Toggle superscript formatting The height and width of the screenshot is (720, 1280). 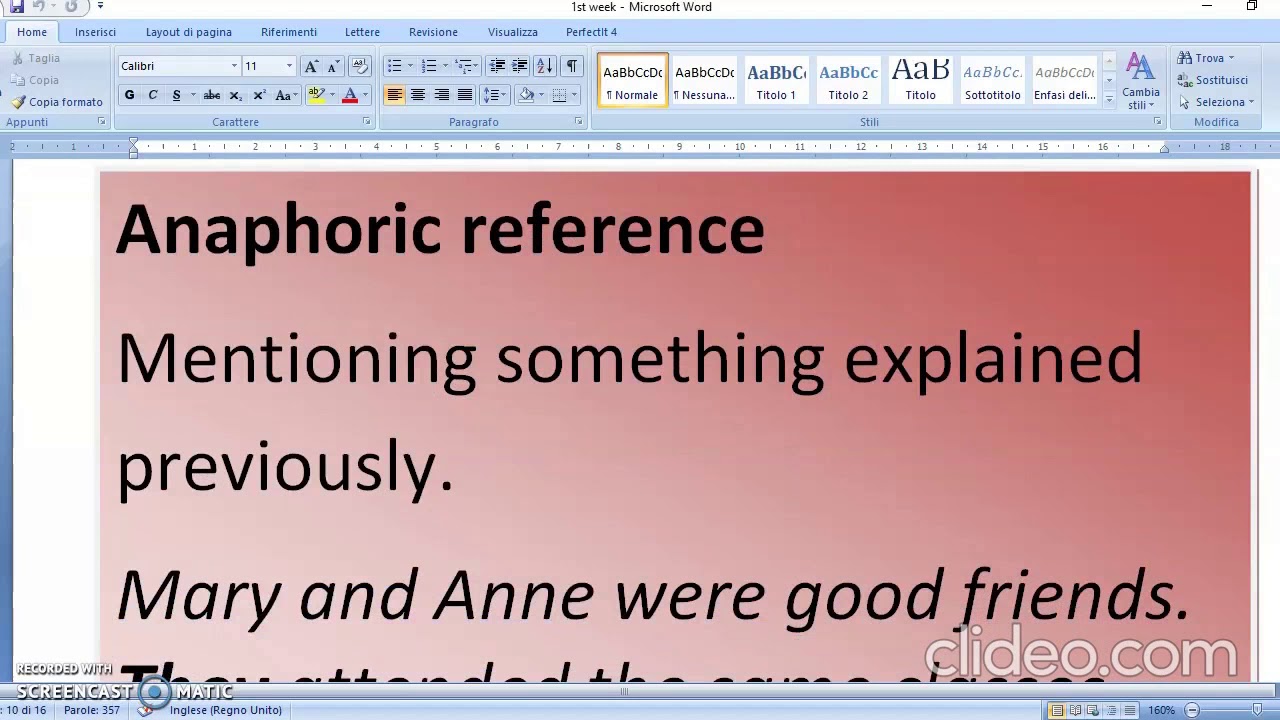click(259, 95)
